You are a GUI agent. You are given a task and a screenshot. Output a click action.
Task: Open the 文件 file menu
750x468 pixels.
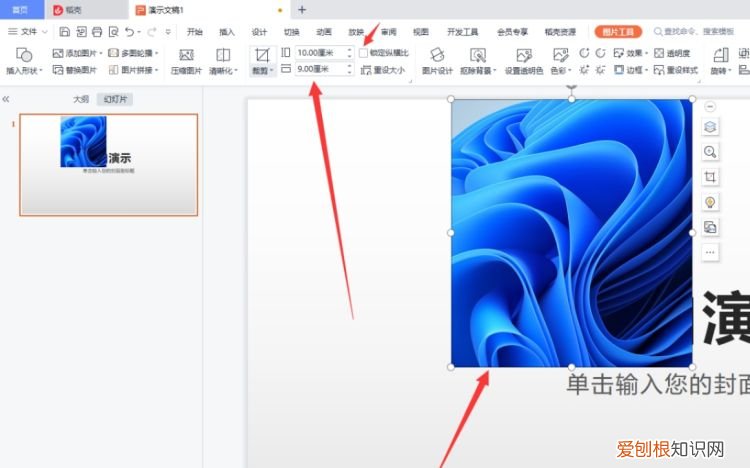coord(29,32)
